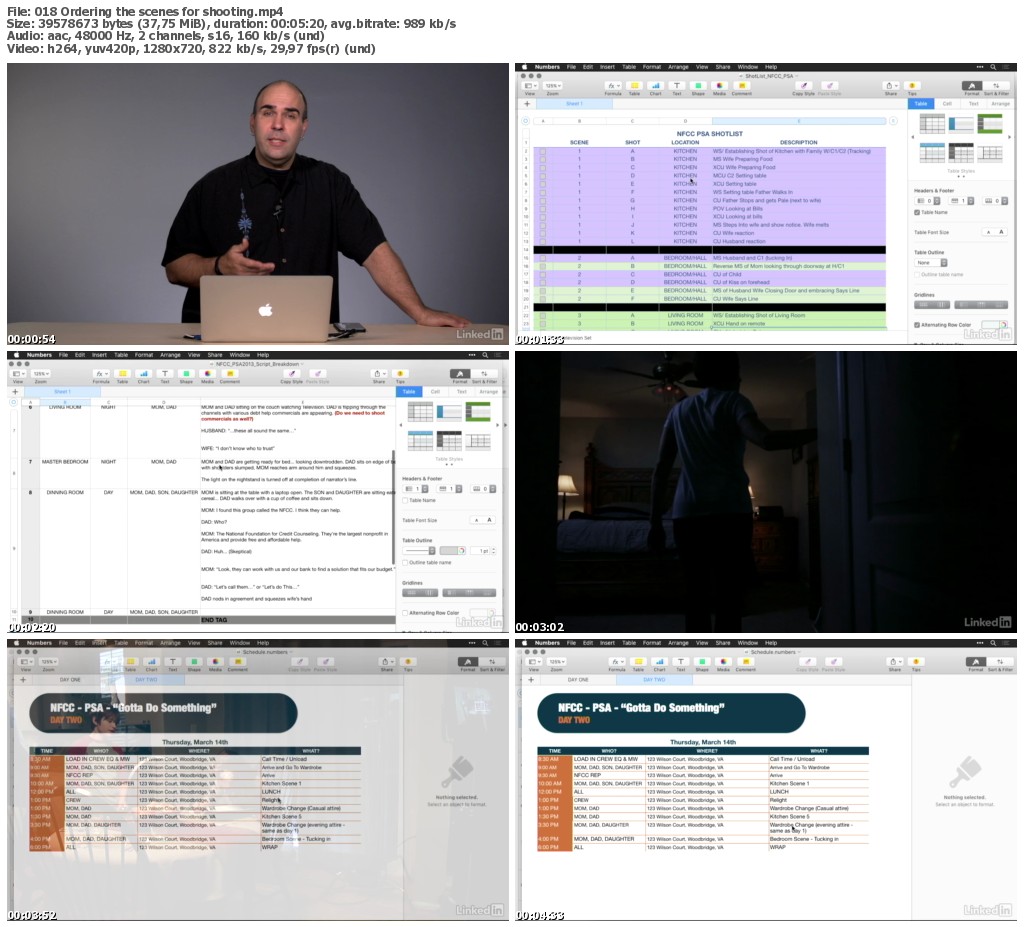The width and height of the screenshot is (1024, 927).
Task: Click smaller Table Font Size A in Script_Breakdown inspector
Action: (x=476, y=520)
